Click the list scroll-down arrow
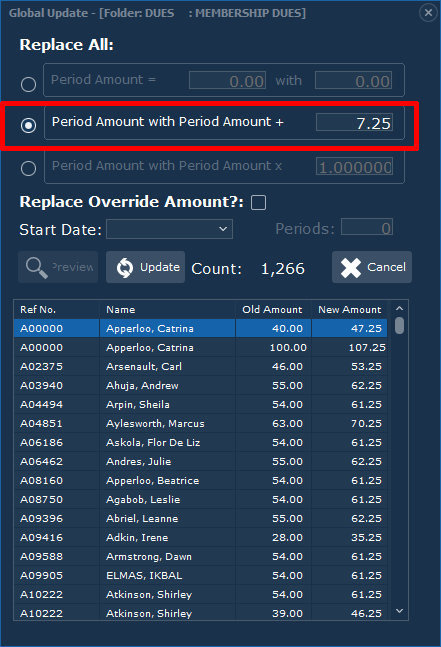Image resolution: width=441 pixels, height=647 pixels. [399, 611]
